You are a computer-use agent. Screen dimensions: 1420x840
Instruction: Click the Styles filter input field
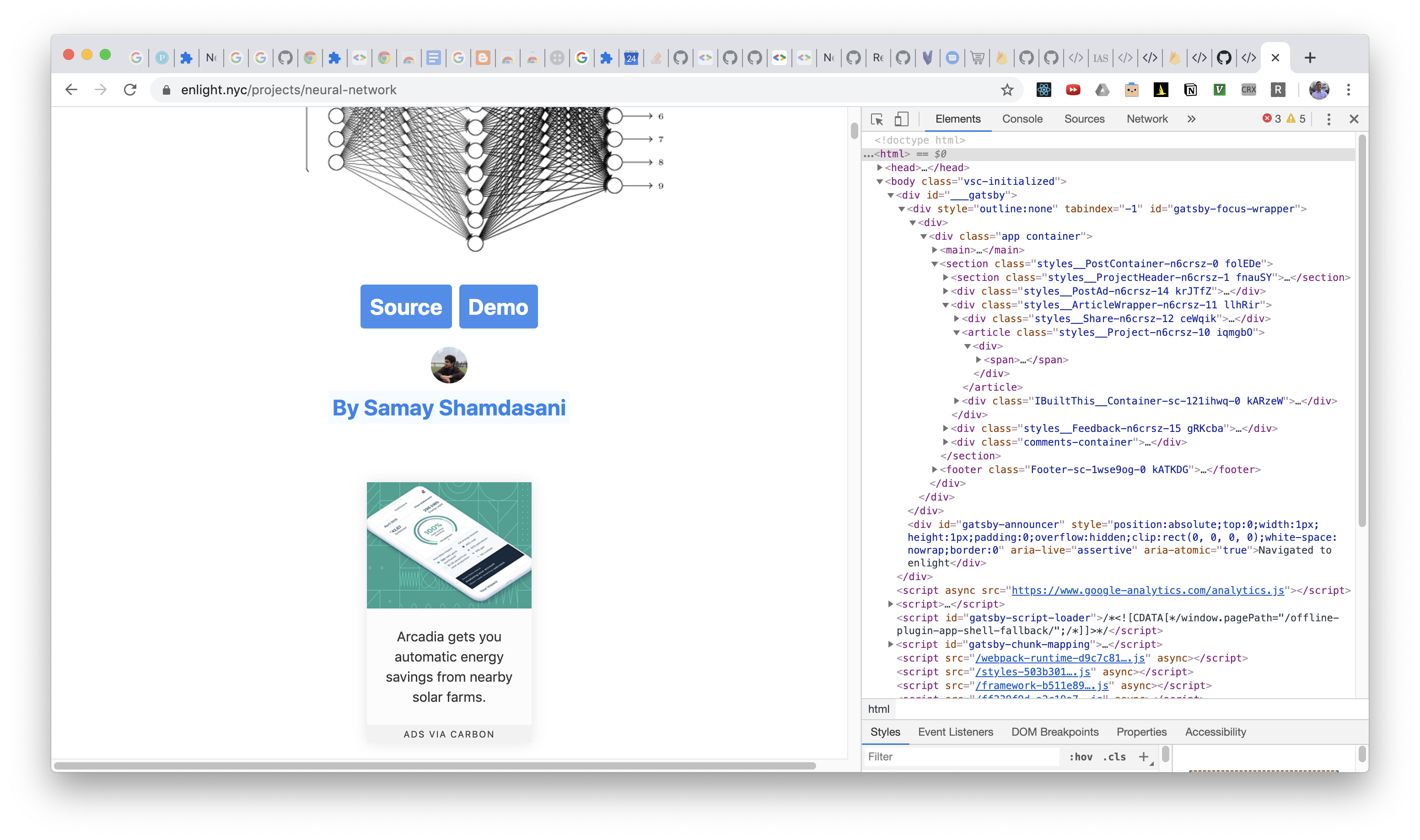tap(962, 757)
